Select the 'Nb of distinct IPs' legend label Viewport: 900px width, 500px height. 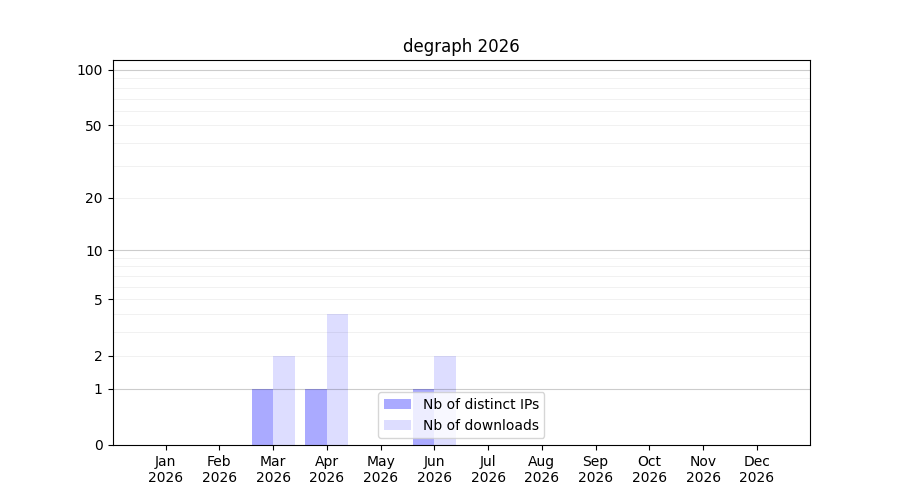[x=480, y=404]
